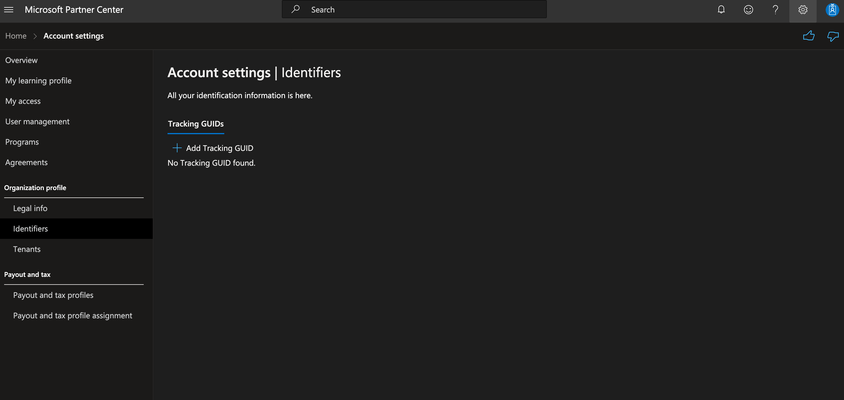844x400 pixels.
Task: Open Tenants page
Action: pyautogui.click(x=27, y=249)
